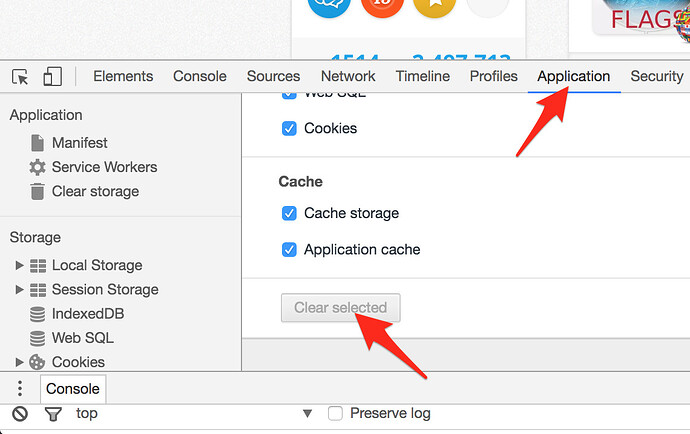The width and height of the screenshot is (690, 434).
Task: Expand the Session Storage tree item
Action: coord(19,290)
